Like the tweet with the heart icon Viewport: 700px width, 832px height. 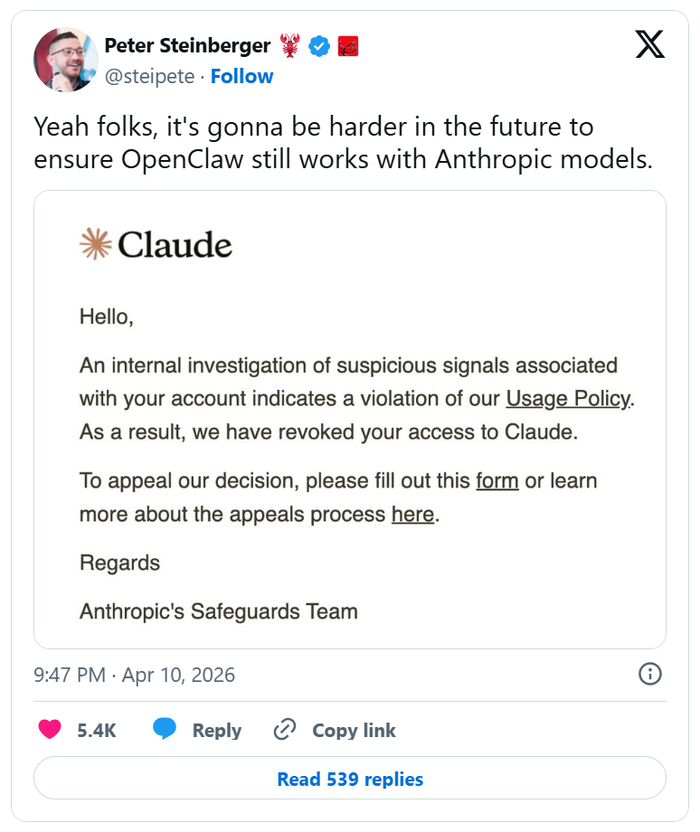(x=50, y=730)
